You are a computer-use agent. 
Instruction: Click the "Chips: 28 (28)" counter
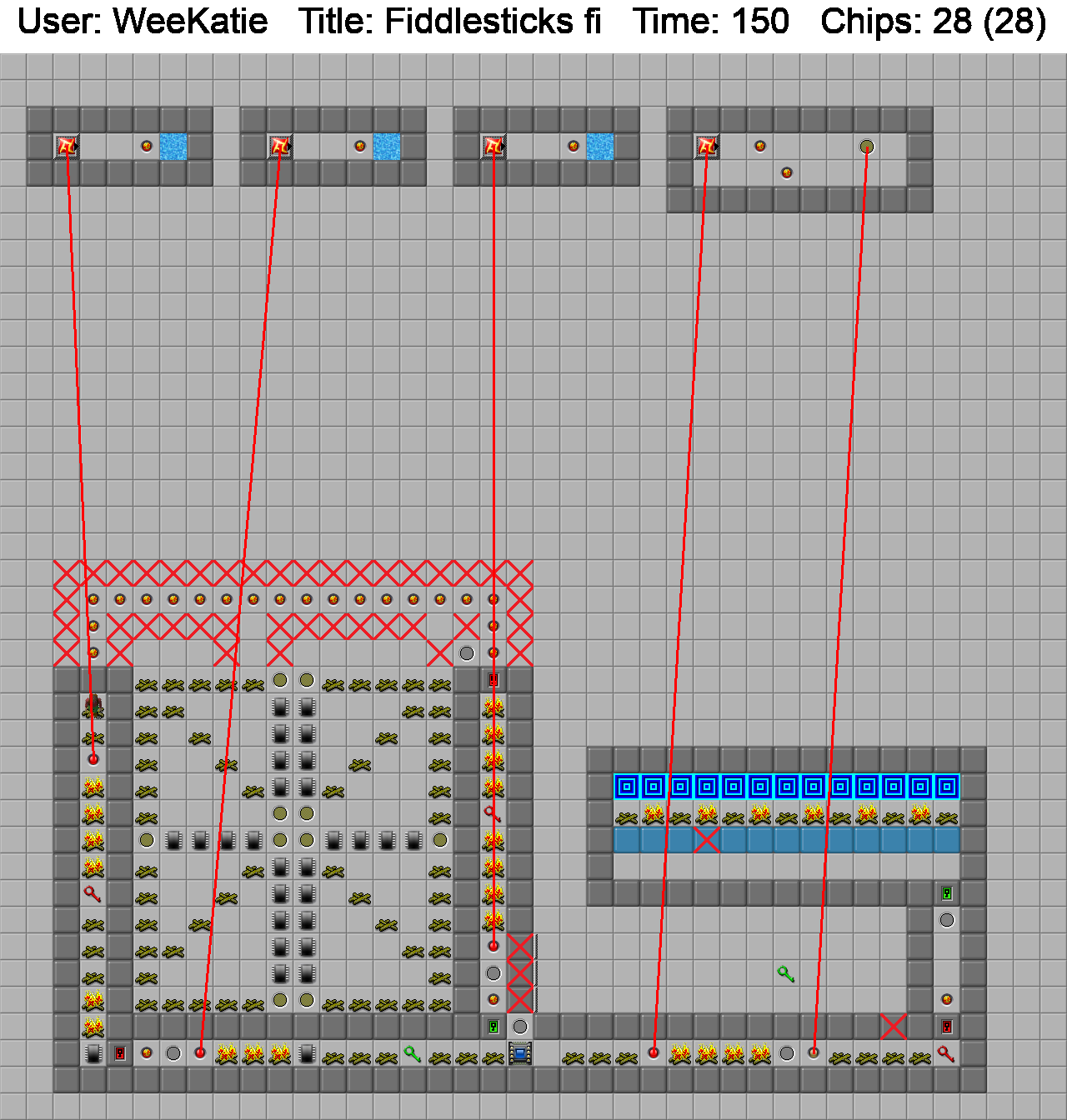tap(933, 22)
